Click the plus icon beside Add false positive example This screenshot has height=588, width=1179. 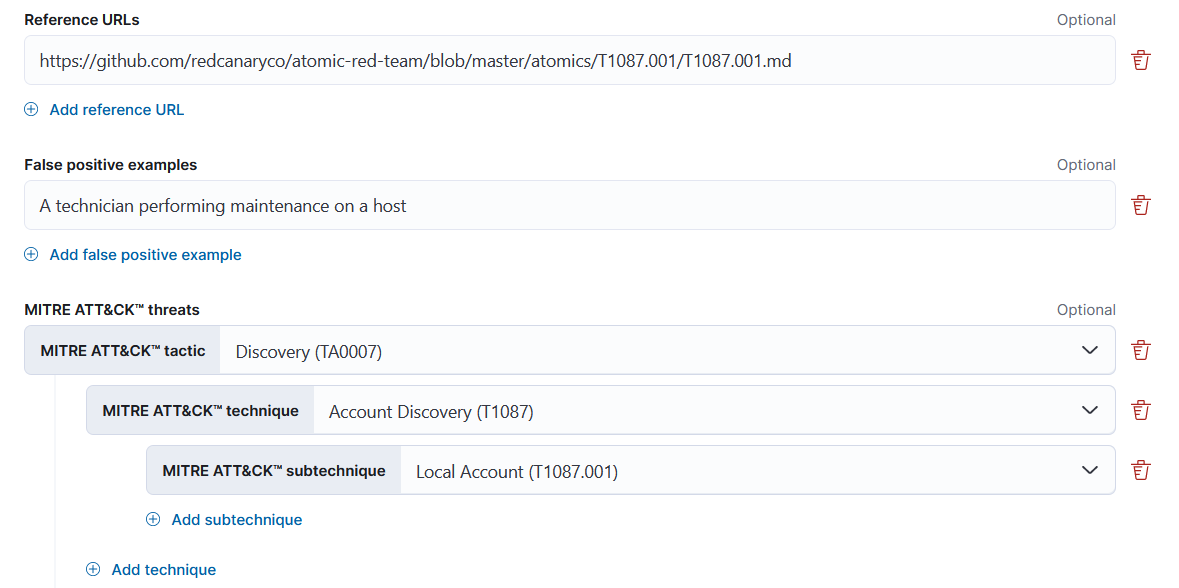[x=31, y=255]
